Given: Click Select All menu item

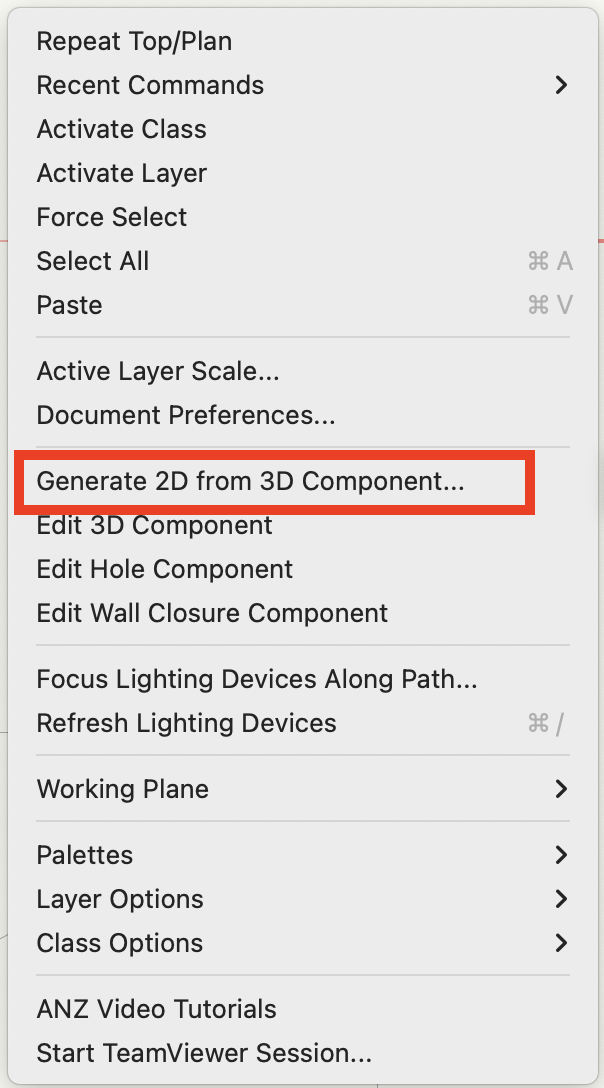Looking at the screenshot, I should [x=93, y=261].
